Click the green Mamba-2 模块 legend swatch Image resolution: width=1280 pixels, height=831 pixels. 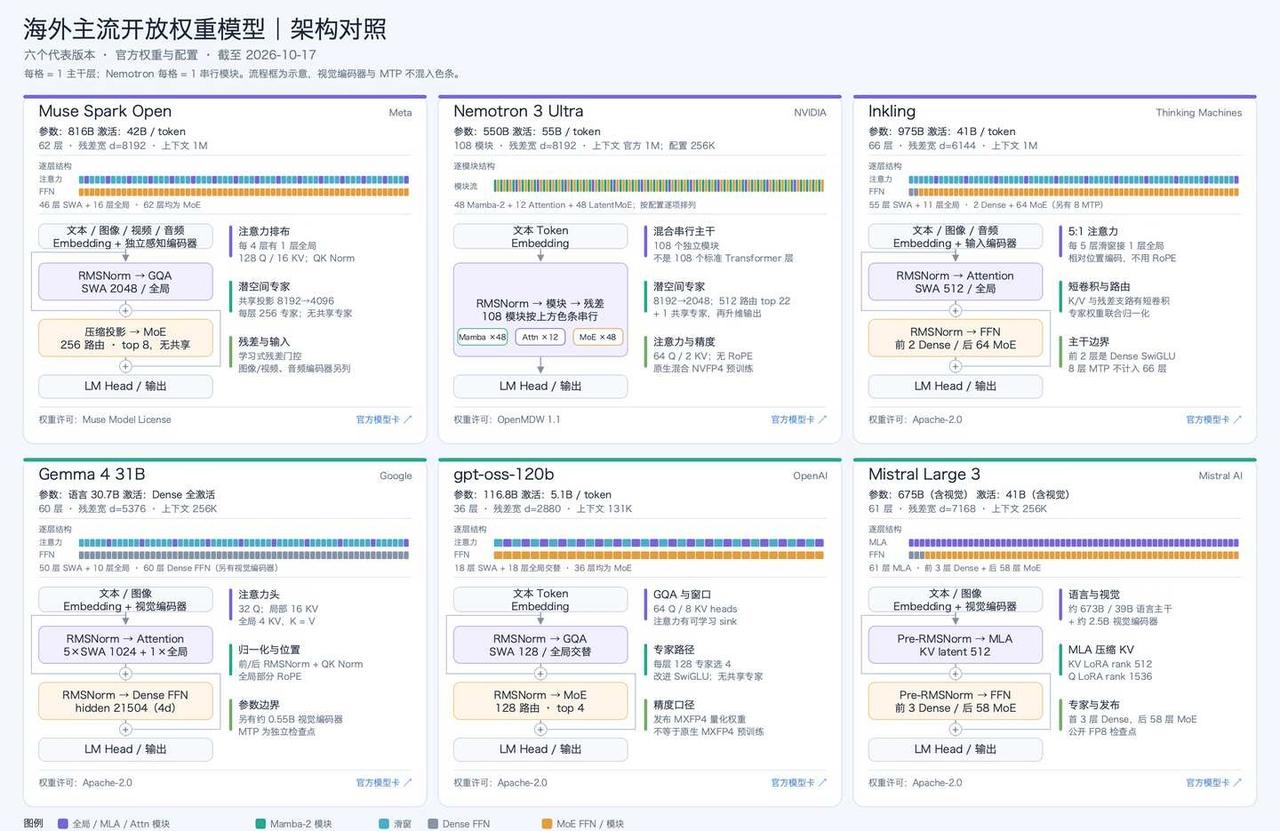261,824
